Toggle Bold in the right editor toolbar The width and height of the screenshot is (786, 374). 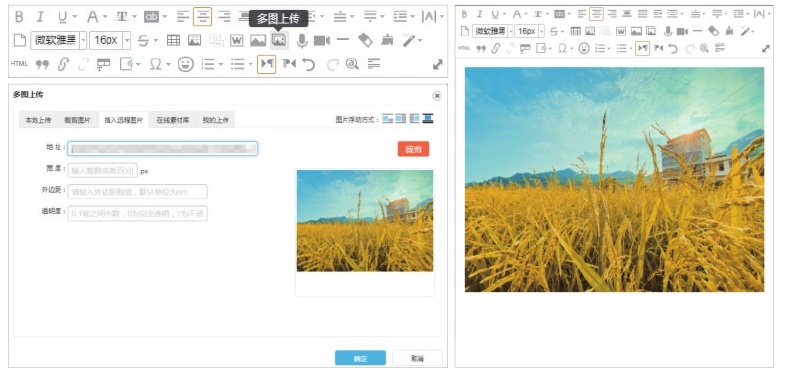coord(464,14)
